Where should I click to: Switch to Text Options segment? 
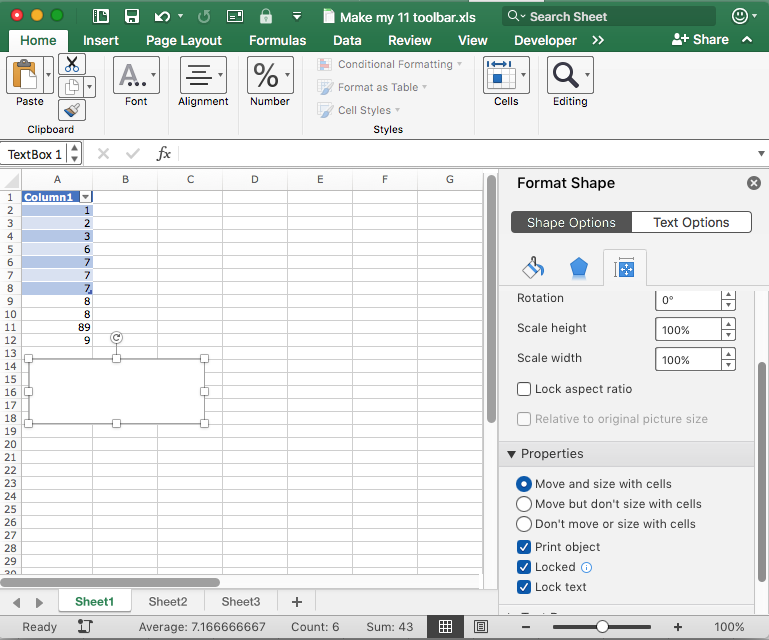(691, 222)
